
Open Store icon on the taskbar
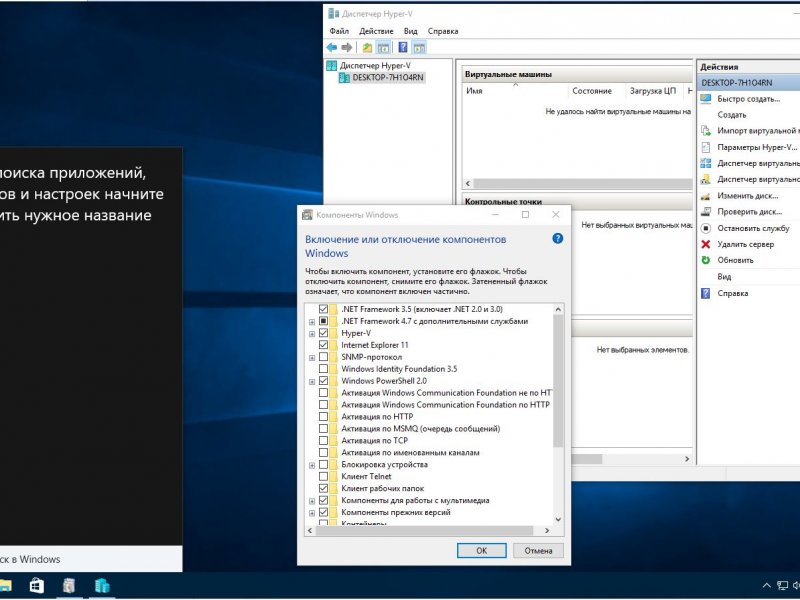(37, 586)
